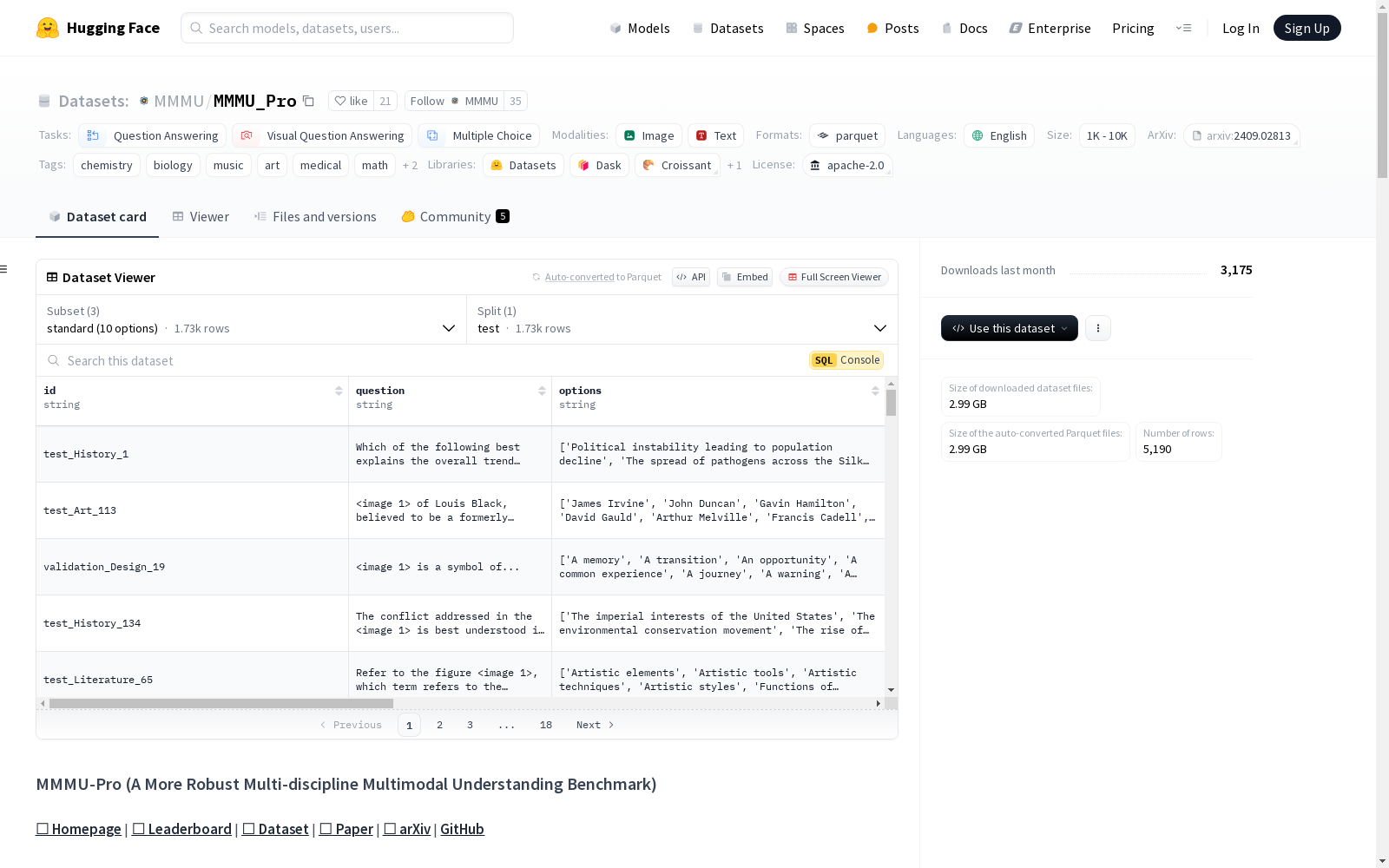This screenshot has height=868, width=1389.
Task: Open the Use this dataset dropdown
Action: click(x=1010, y=328)
